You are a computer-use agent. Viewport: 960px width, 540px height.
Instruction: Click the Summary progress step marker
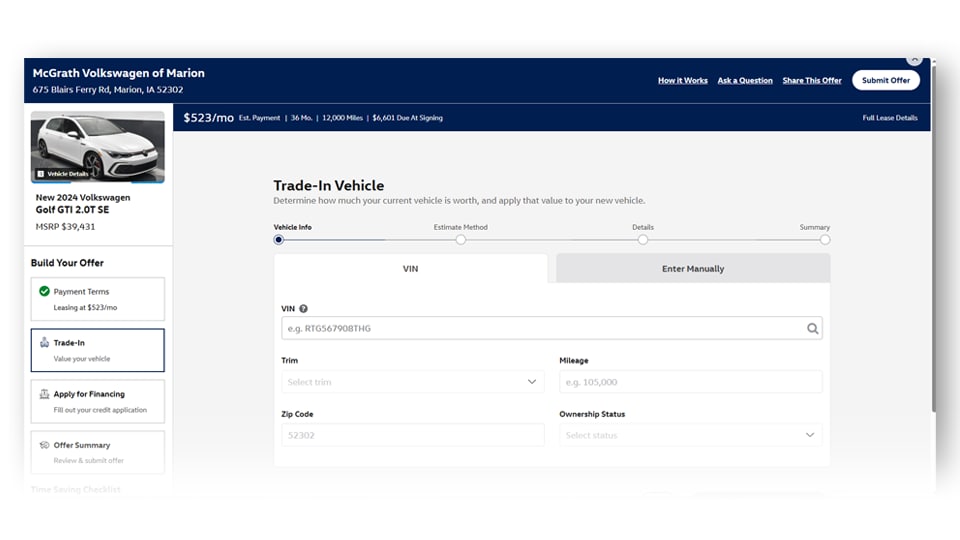(825, 240)
